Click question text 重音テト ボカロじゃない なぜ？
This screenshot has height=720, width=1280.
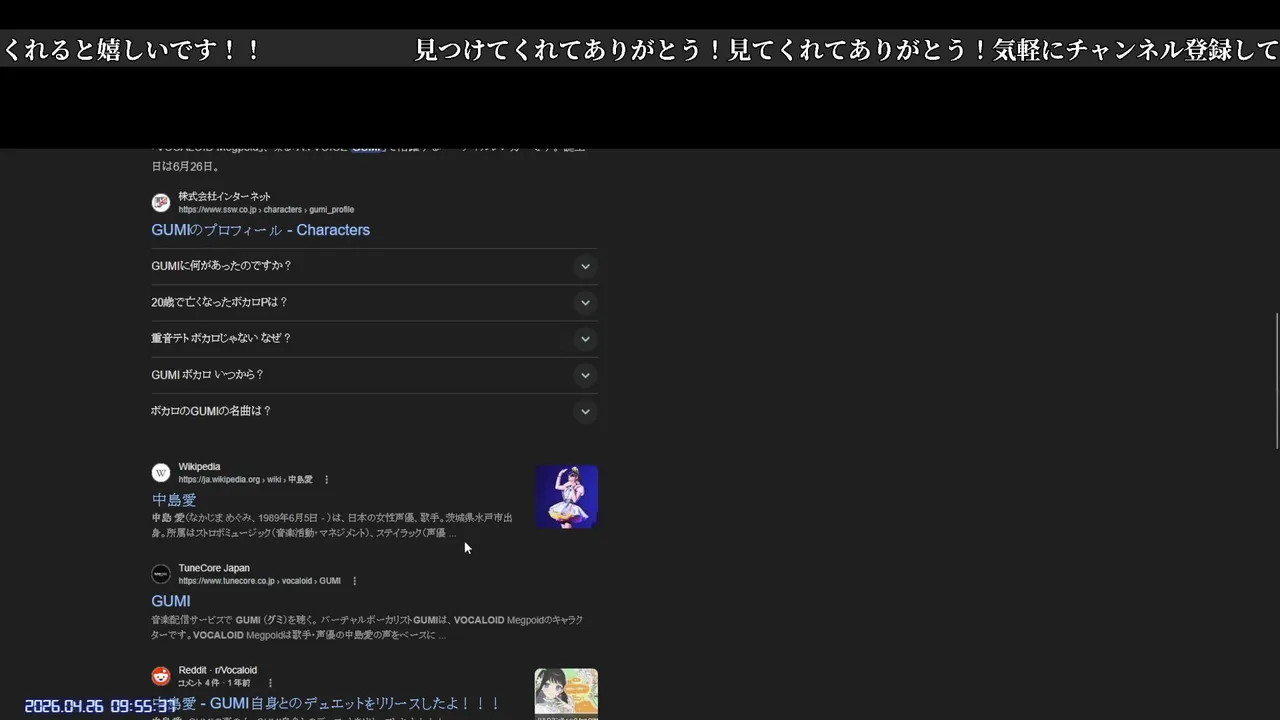coord(221,338)
